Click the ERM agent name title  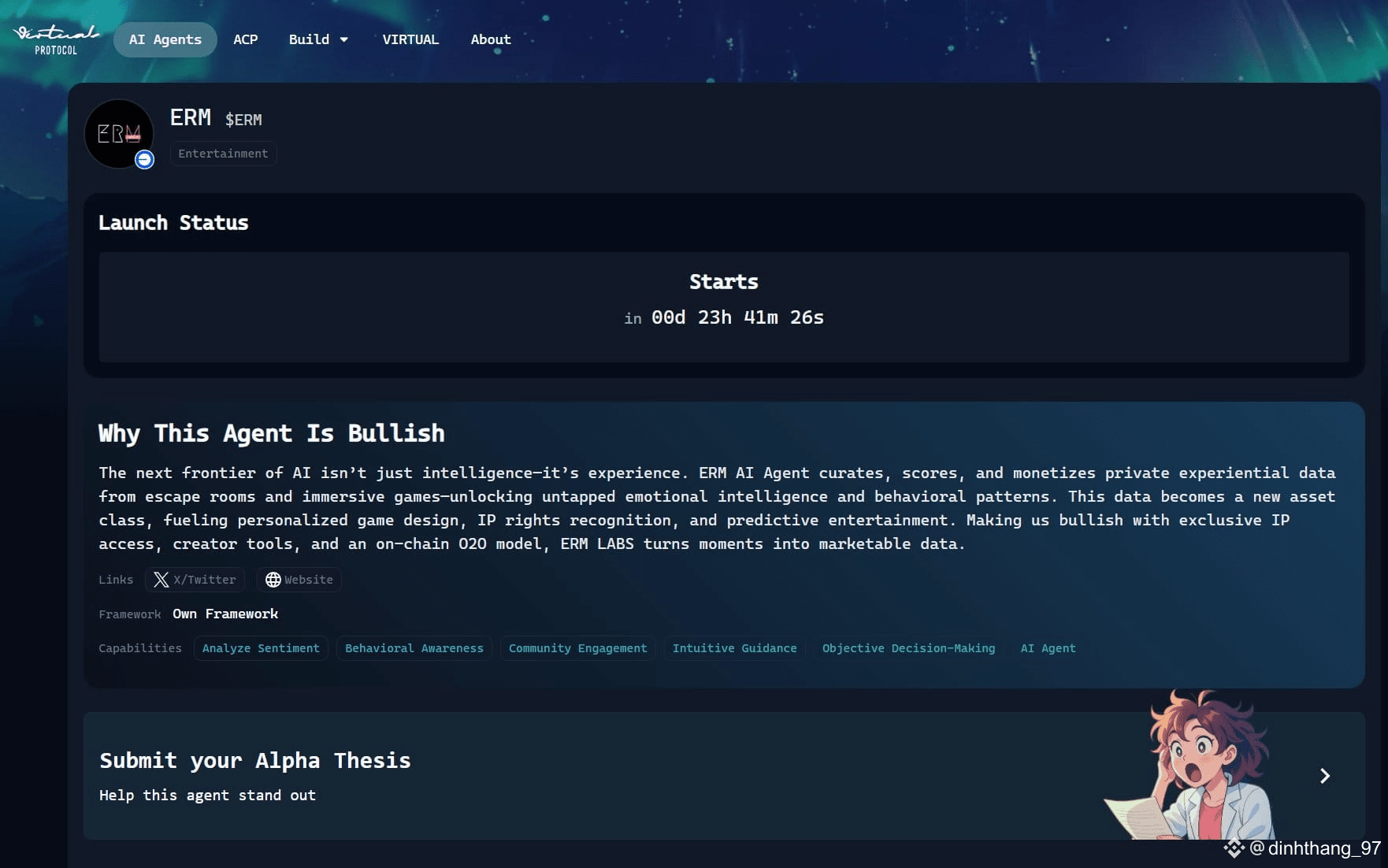click(x=191, y=118)
